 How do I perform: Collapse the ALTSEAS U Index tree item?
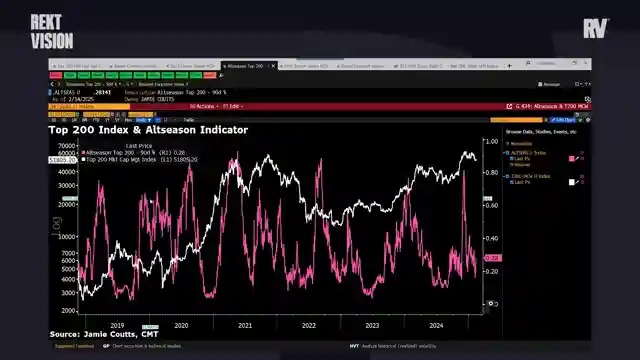(504, 153)
